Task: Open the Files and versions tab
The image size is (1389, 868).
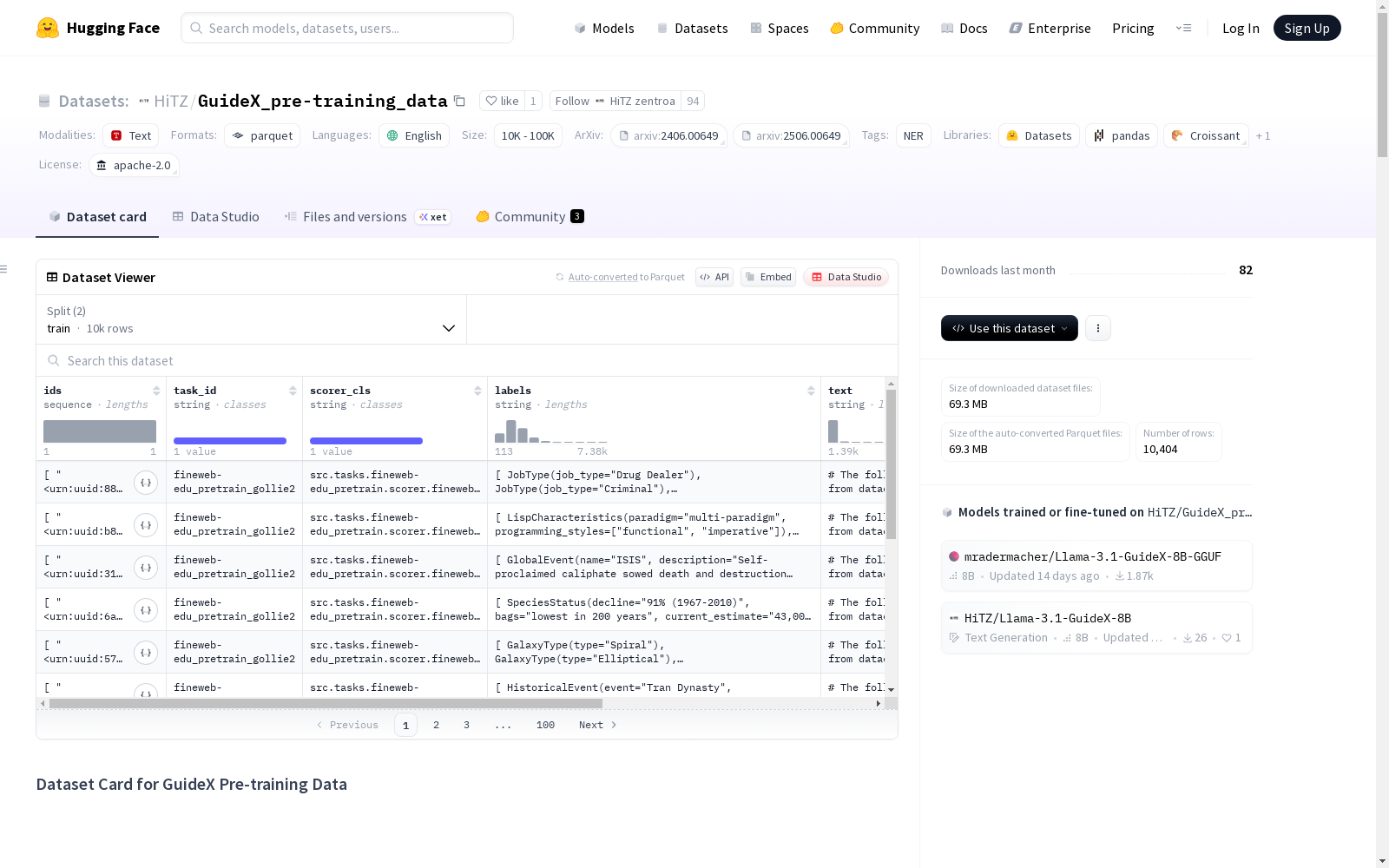Action: coord(367,217)
